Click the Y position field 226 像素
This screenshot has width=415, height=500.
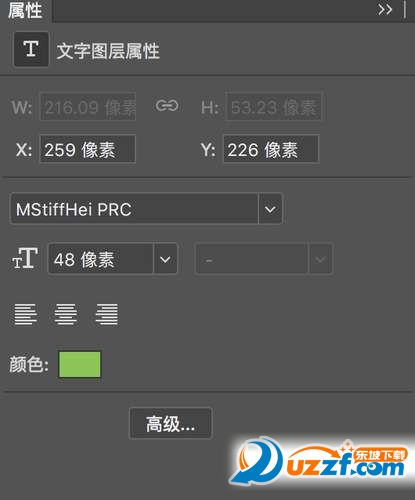271,149
